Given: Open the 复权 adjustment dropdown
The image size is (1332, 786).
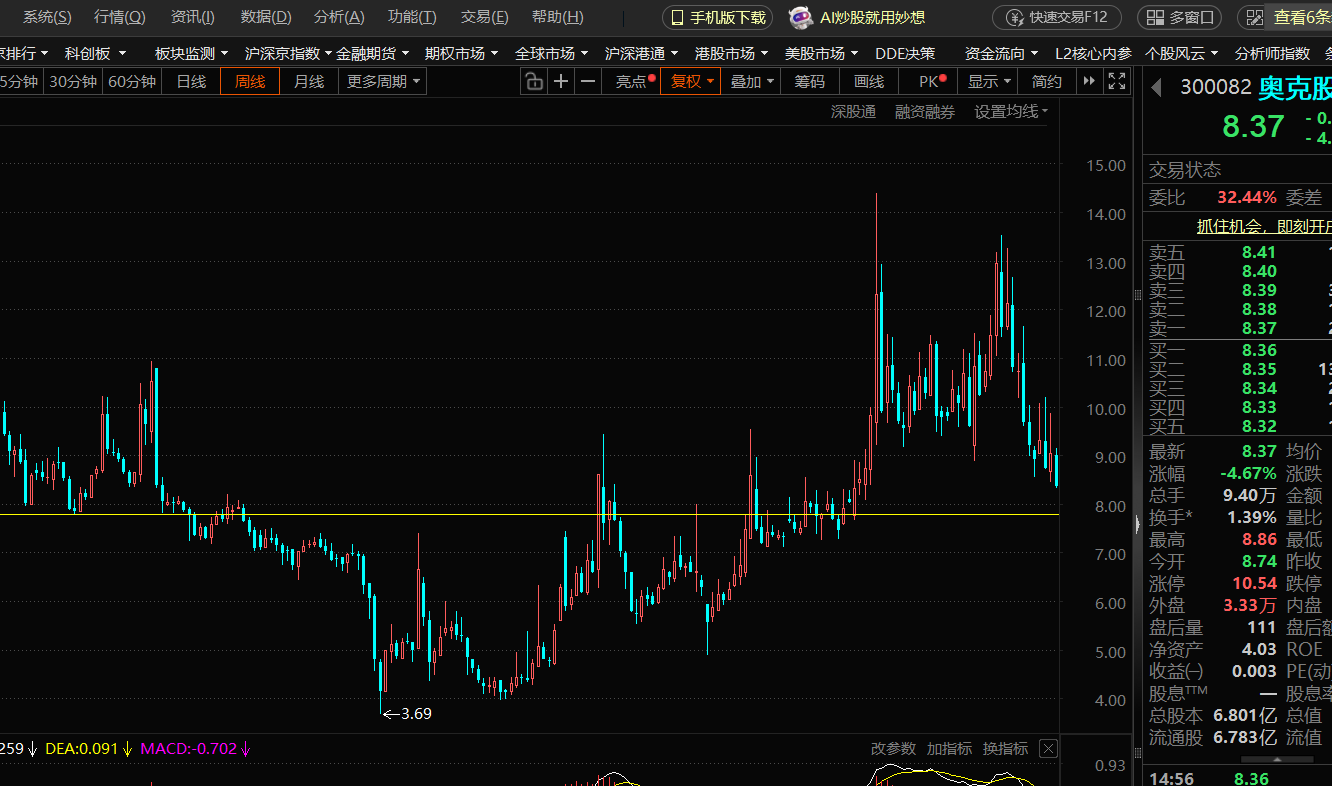Looking at the screenshot, I should tap(691, 82).
